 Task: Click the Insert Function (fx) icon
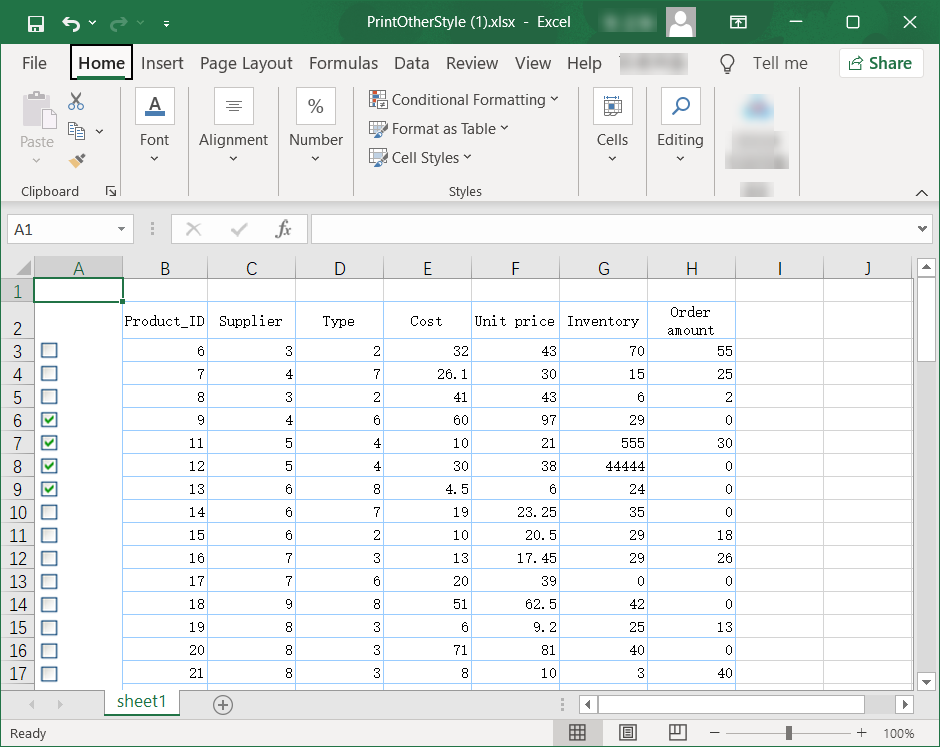(x=283, y=228)
